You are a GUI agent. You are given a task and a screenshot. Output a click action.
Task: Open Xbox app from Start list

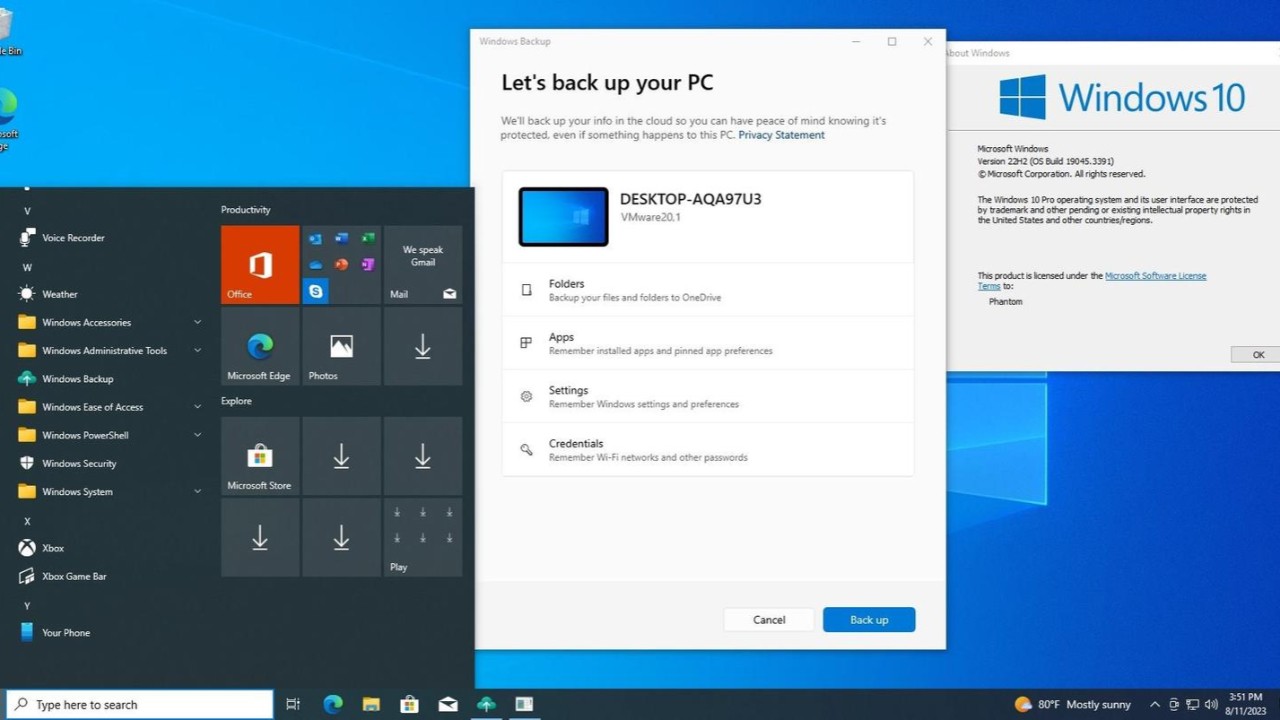(53, 548)
